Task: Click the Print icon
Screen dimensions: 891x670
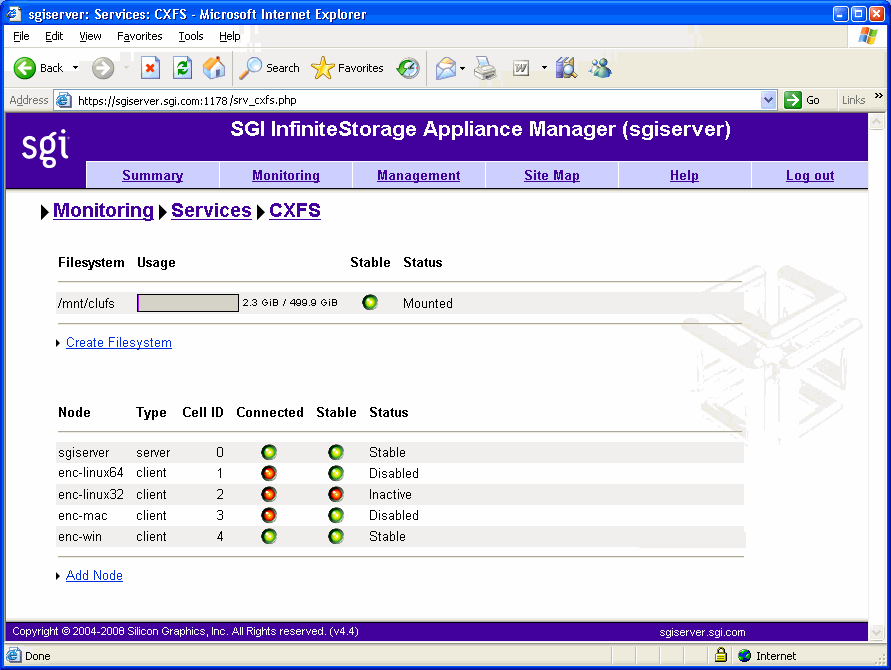Action: point(485,69)
